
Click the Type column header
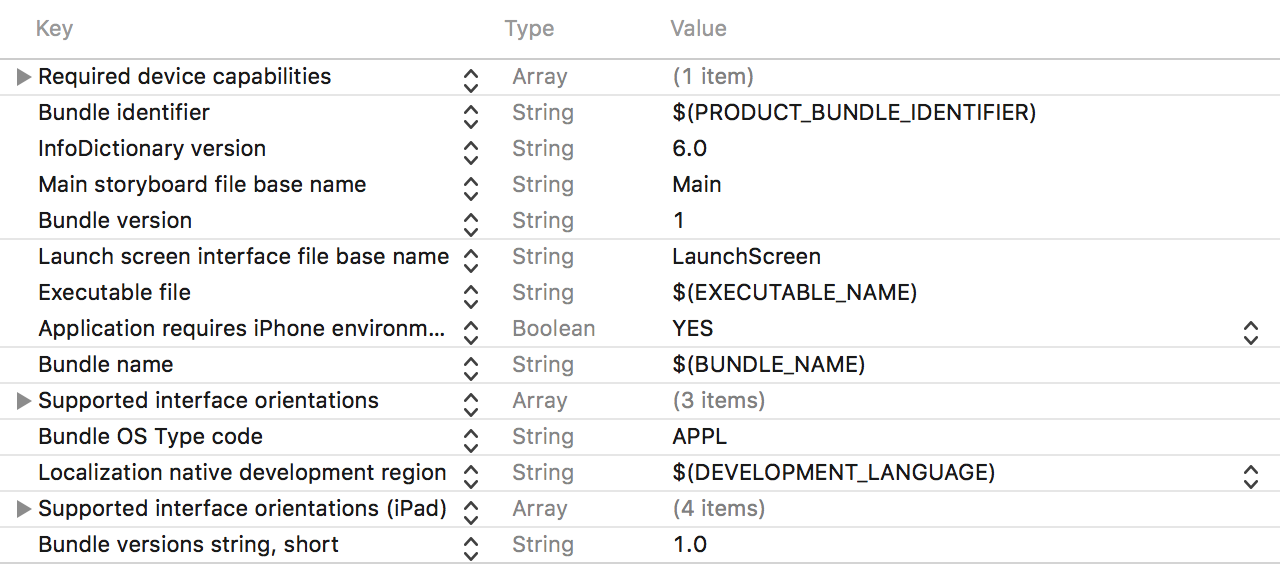(529, 28)
